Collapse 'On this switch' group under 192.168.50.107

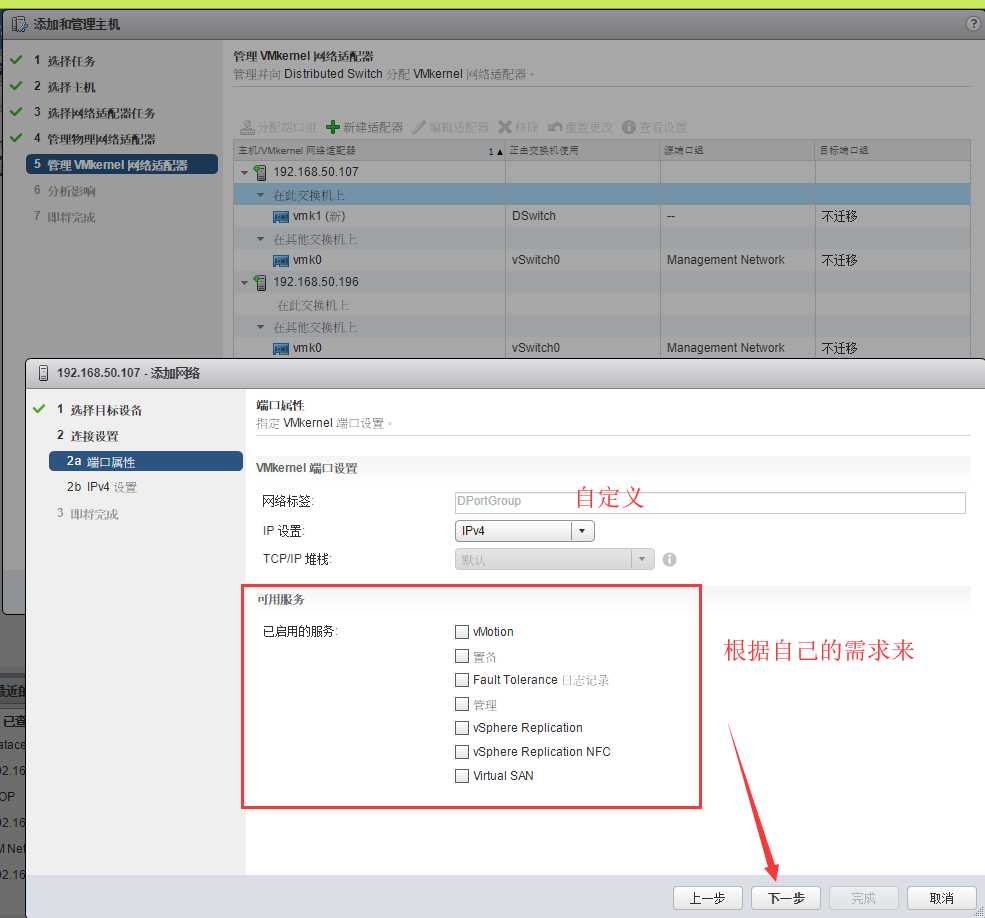click(x=260, y=195)
